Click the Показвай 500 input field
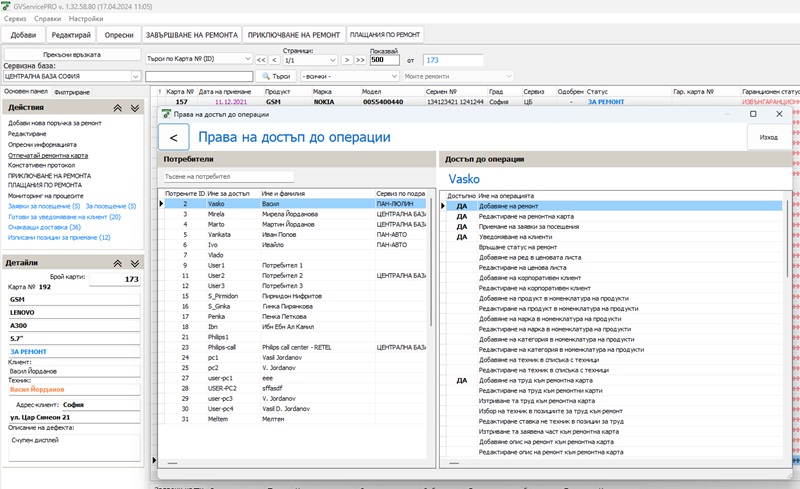 [x=385, y=60]
